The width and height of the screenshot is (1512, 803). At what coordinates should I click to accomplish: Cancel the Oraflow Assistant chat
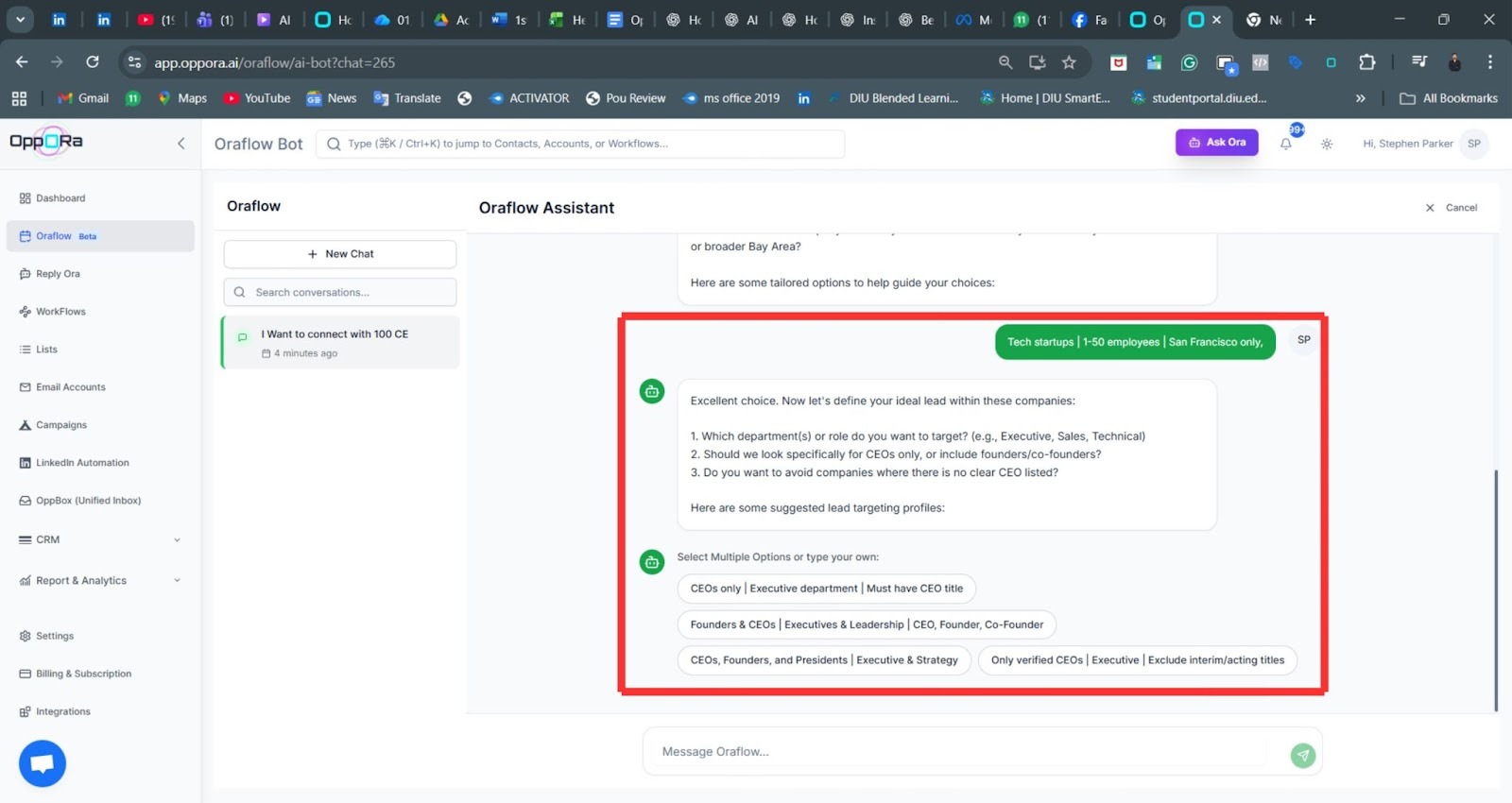click(x=1452, y=208)
